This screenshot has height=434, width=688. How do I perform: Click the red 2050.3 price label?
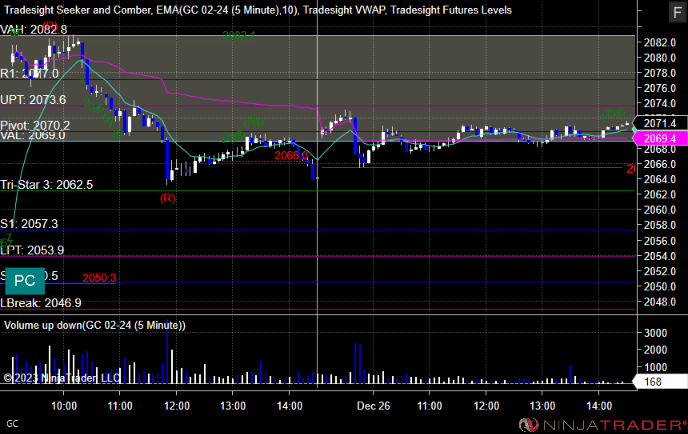pyautogui.click(x=100, y=278)
